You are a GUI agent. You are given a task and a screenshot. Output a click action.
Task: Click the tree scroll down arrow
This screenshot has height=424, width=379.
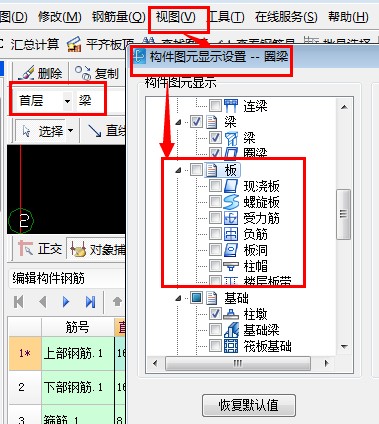(344, 347)
